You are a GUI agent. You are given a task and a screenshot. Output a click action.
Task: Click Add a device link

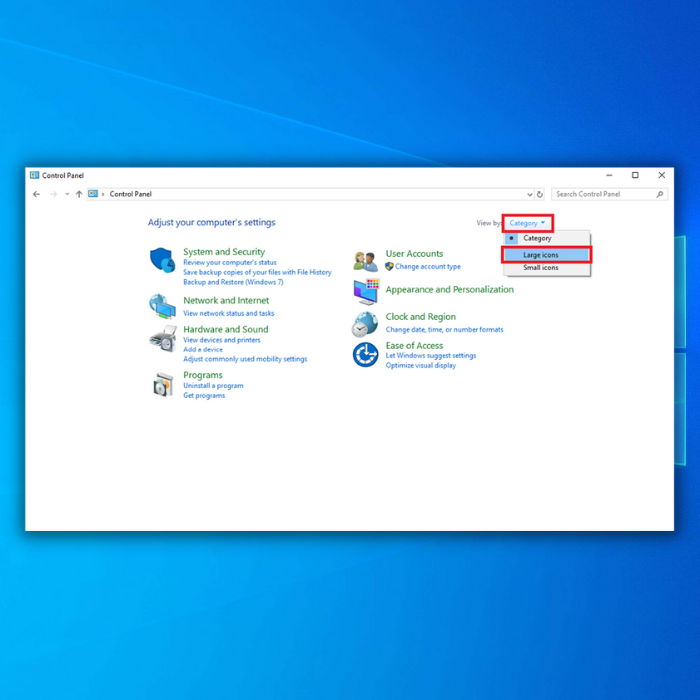203,350
